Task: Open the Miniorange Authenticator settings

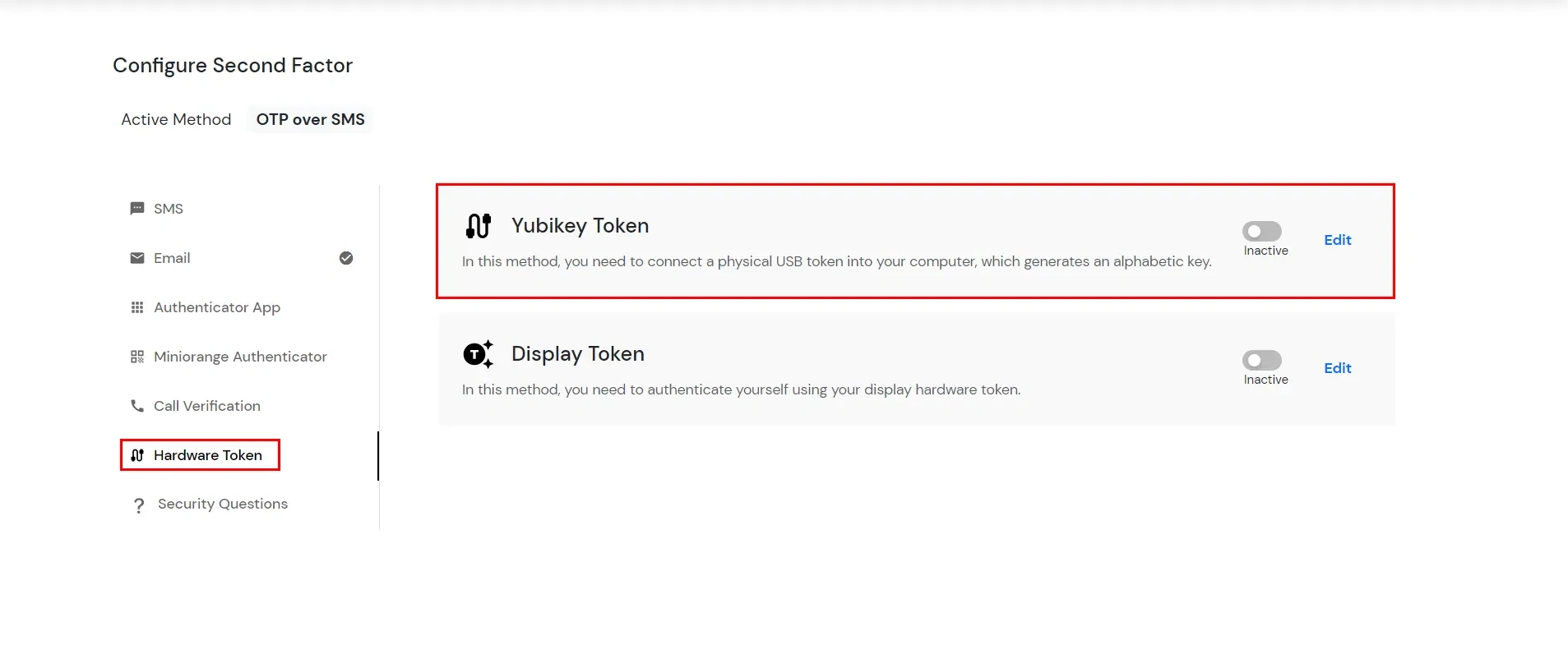Action: [240, 357]
